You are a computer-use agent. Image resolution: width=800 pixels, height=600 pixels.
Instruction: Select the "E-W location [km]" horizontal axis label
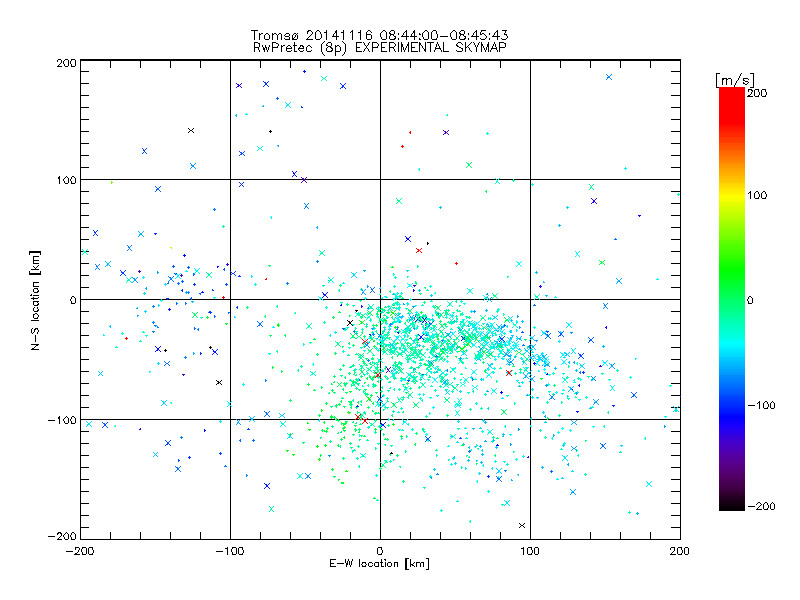click(379, 564)
